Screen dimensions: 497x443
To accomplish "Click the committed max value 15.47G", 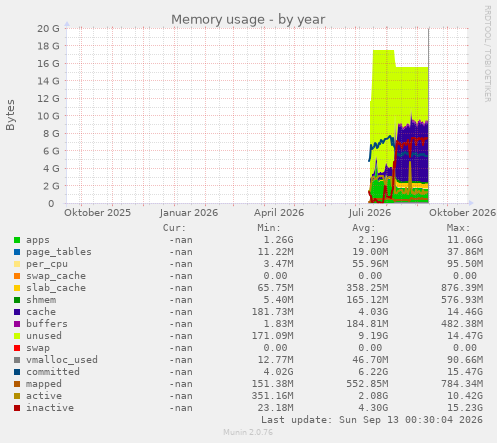I will [x=465, y=372].
